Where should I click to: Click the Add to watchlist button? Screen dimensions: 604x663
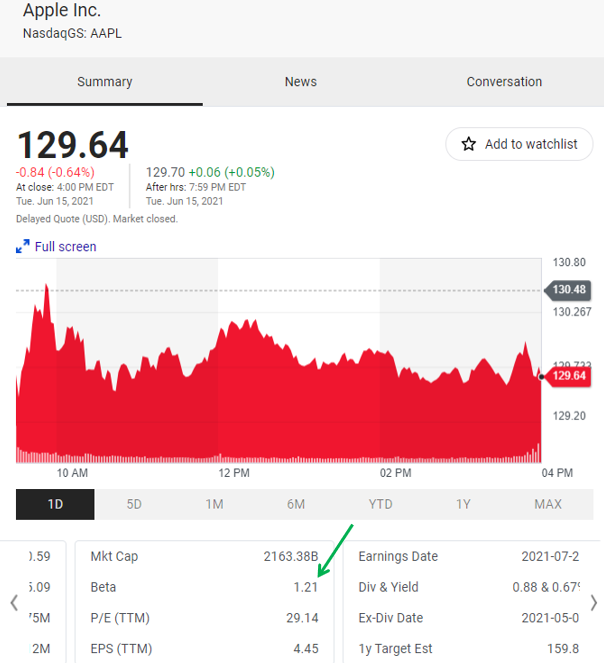(x=519, y=144)
